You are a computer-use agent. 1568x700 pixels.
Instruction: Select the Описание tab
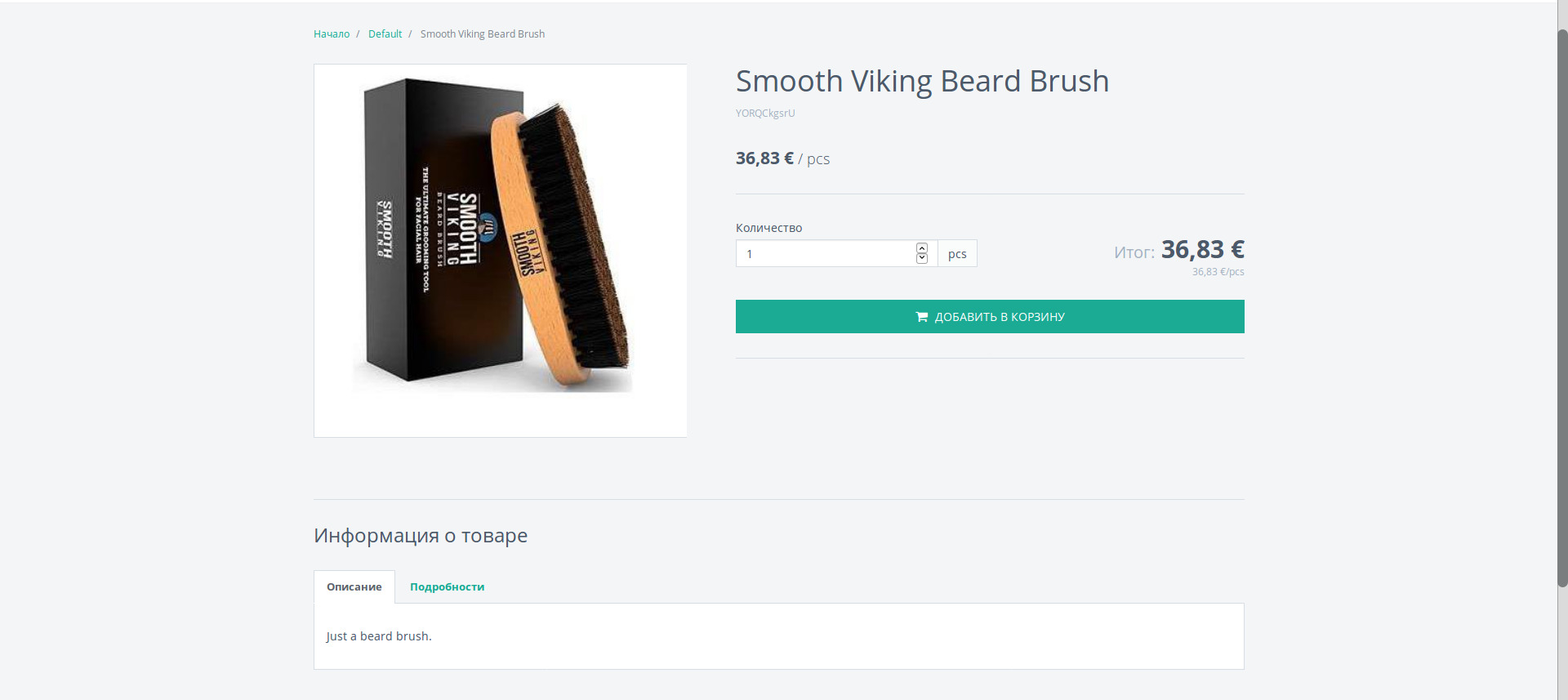coord(354,586)
